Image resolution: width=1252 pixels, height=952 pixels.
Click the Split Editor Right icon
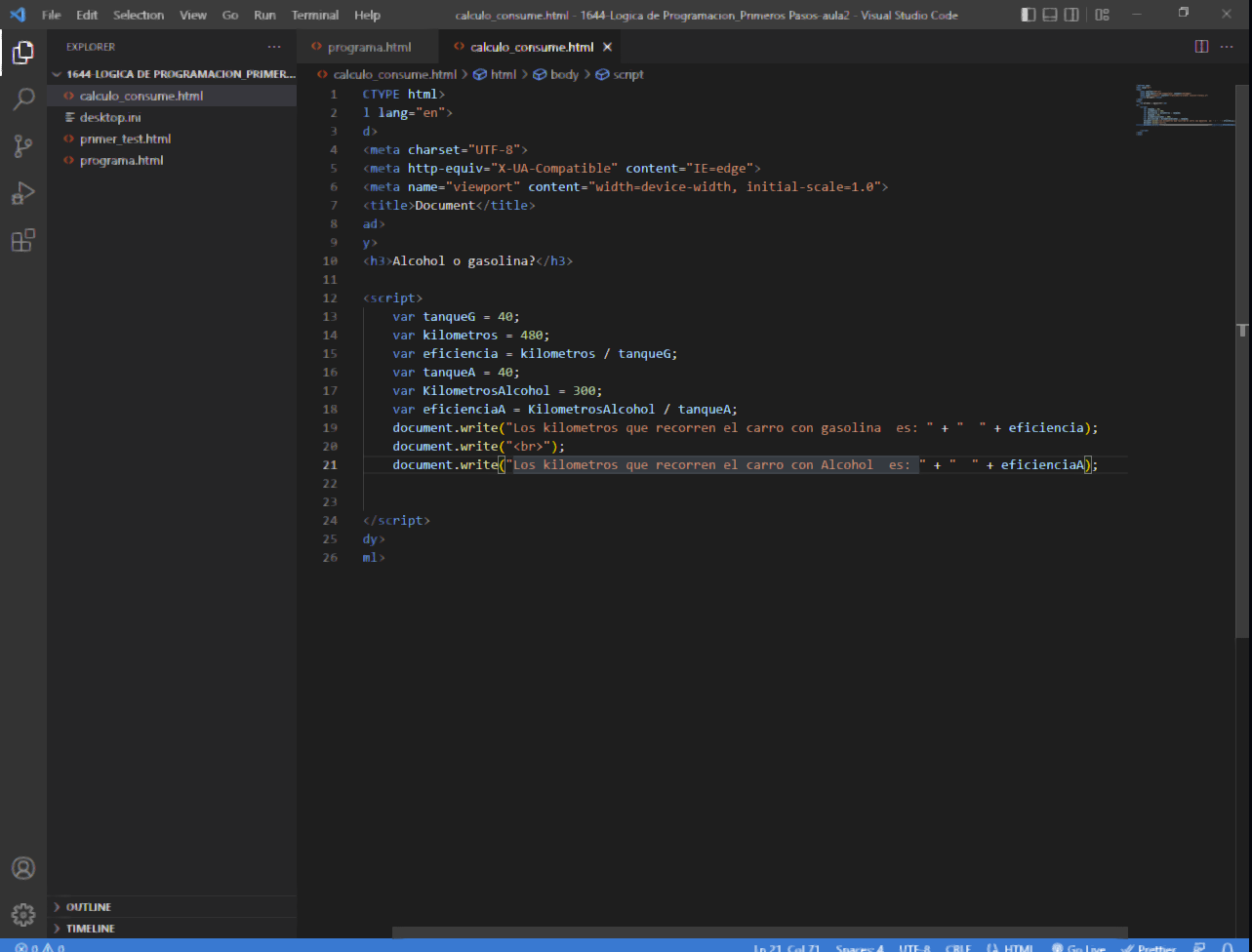pyautogui.click(x=1201, y=47)
